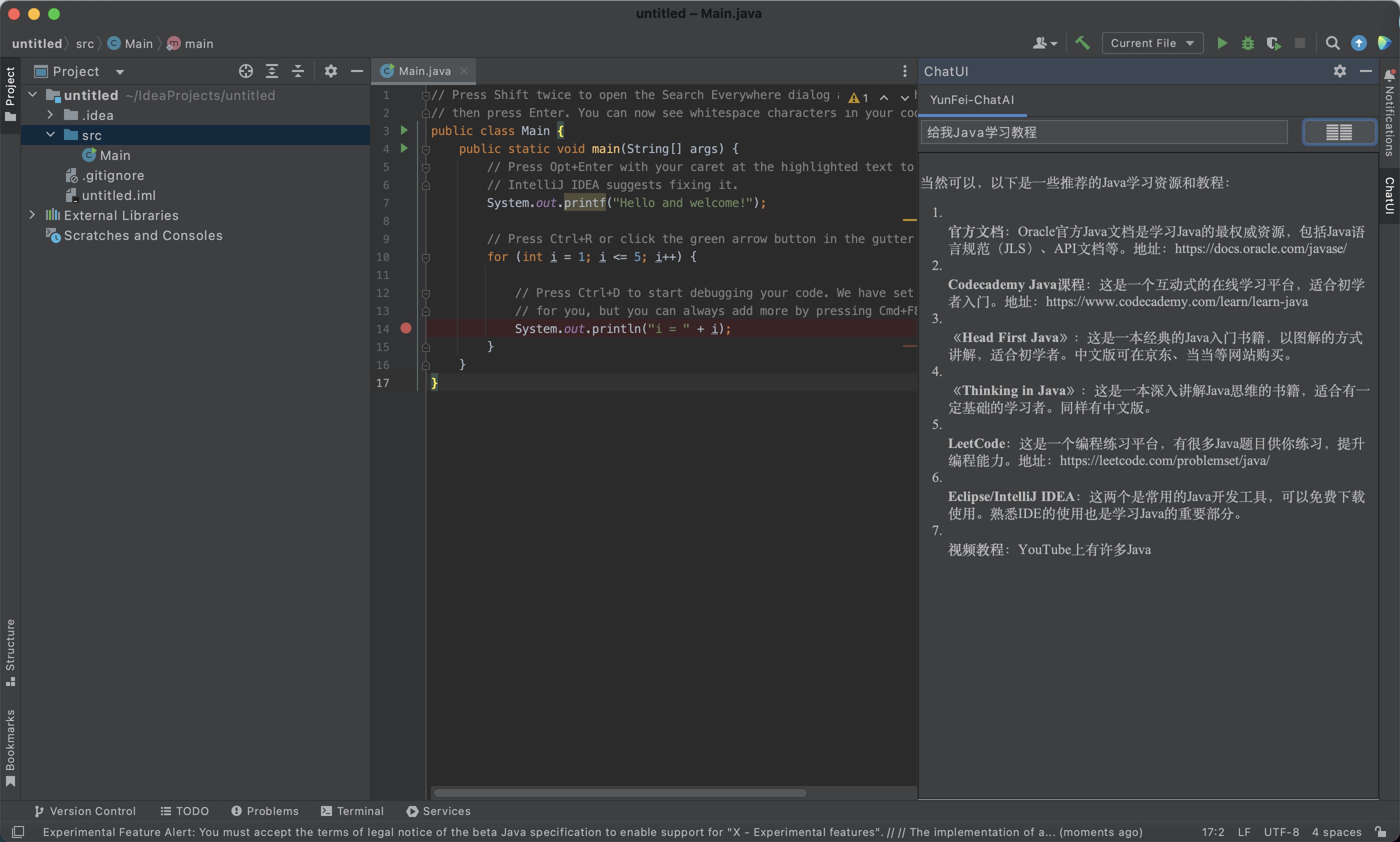Select .gitignore file in project tree

click(105, 175)
